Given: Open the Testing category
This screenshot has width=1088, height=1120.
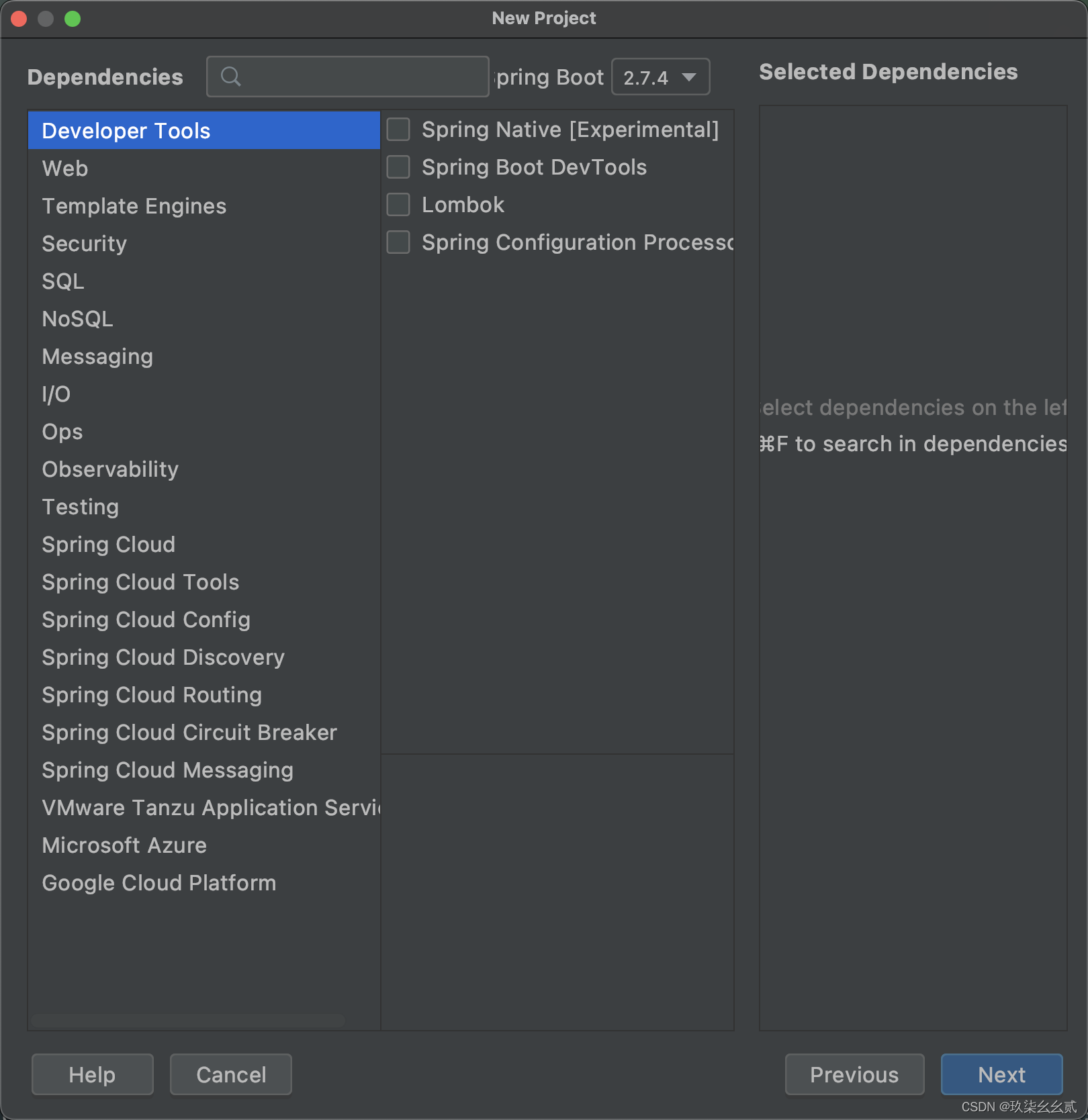Looking at the screenshot, I should point(80,506).
